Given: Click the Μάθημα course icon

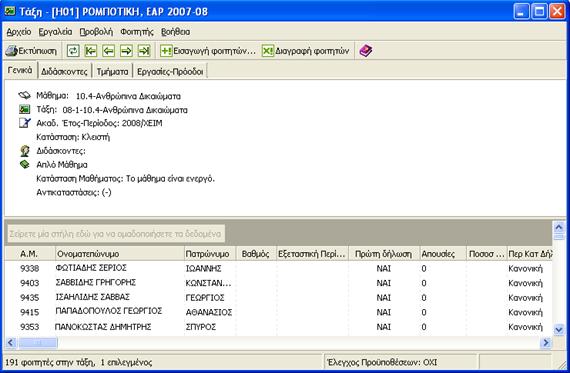Looking at the screenshot, I should coord(25,96).
